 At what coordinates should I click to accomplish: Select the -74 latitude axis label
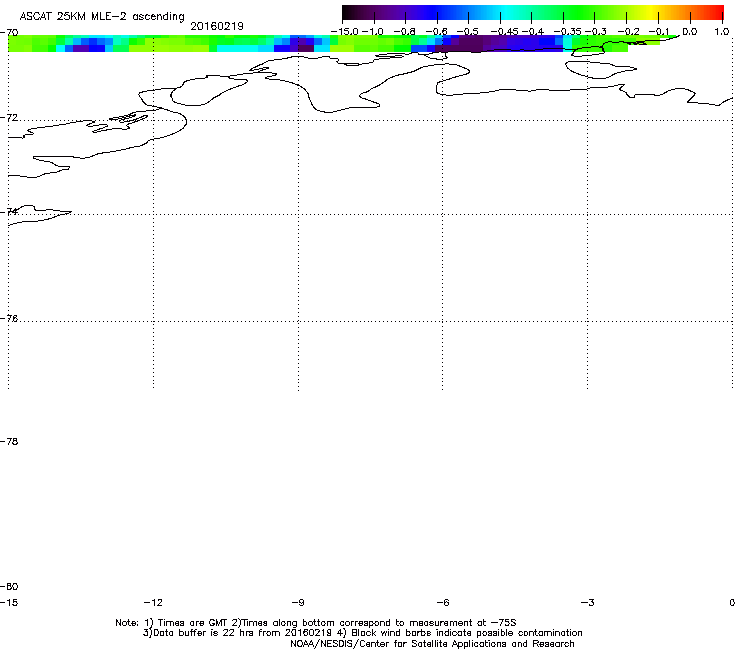pos(9,211)
